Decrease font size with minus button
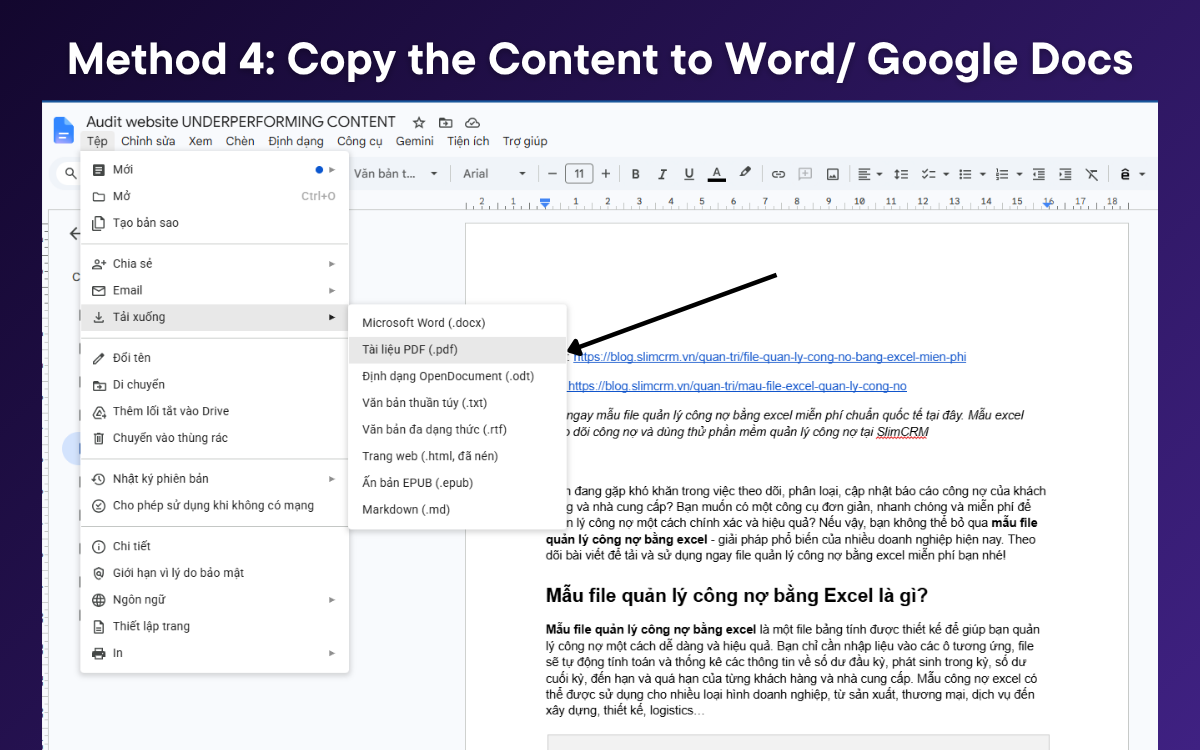 click(552, 174)
